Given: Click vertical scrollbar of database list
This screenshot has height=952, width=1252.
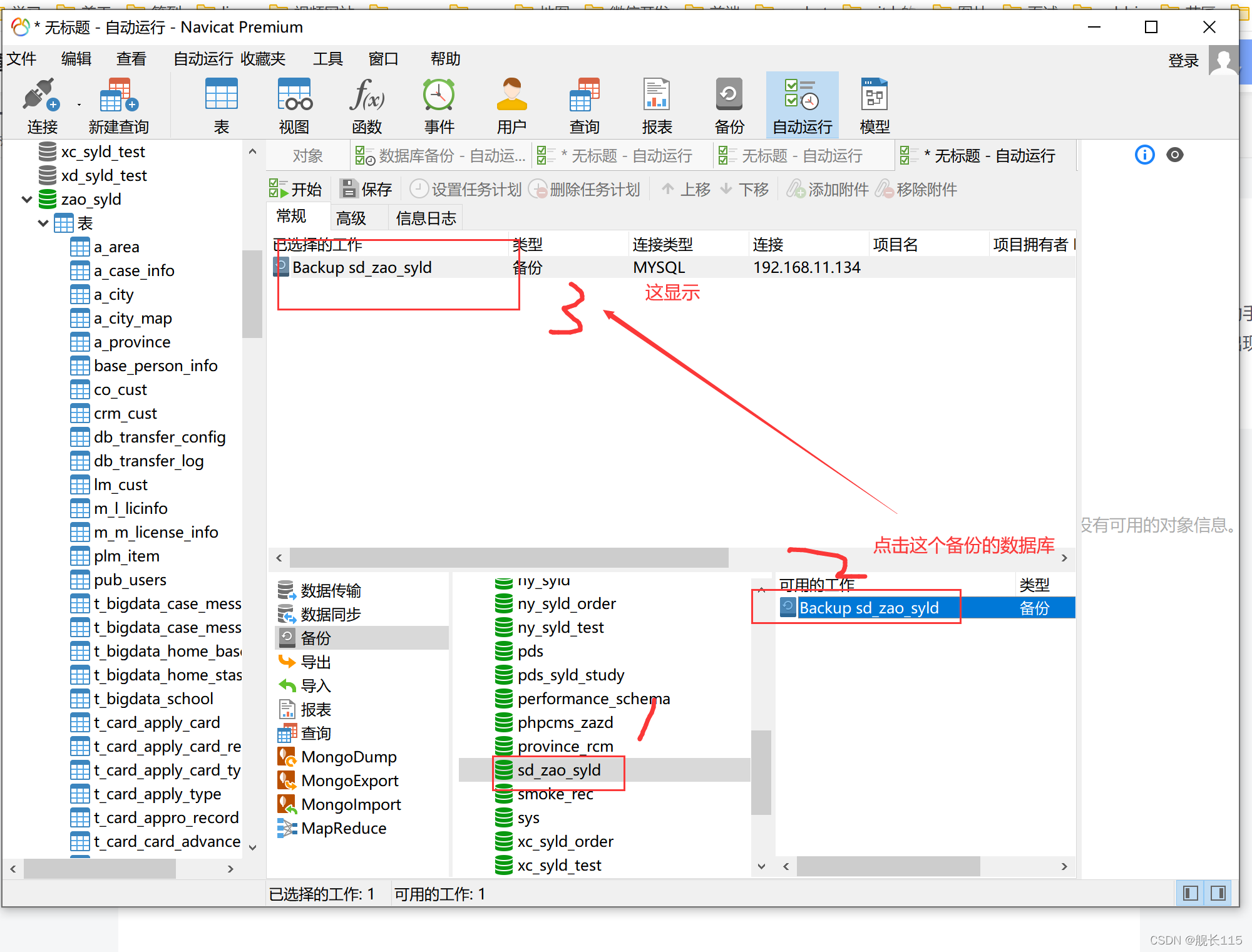Looking at the screenshot, I should pos(761,772).
